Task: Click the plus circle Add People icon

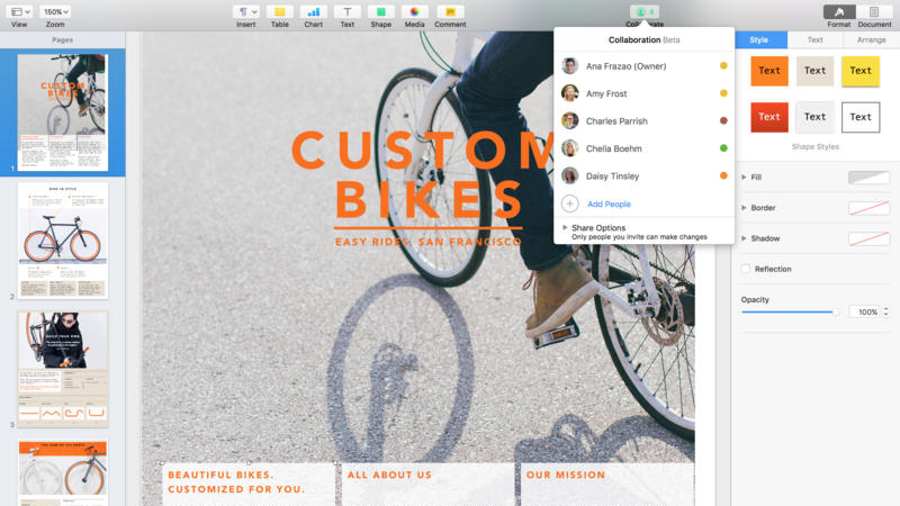Action: (569, 204)
